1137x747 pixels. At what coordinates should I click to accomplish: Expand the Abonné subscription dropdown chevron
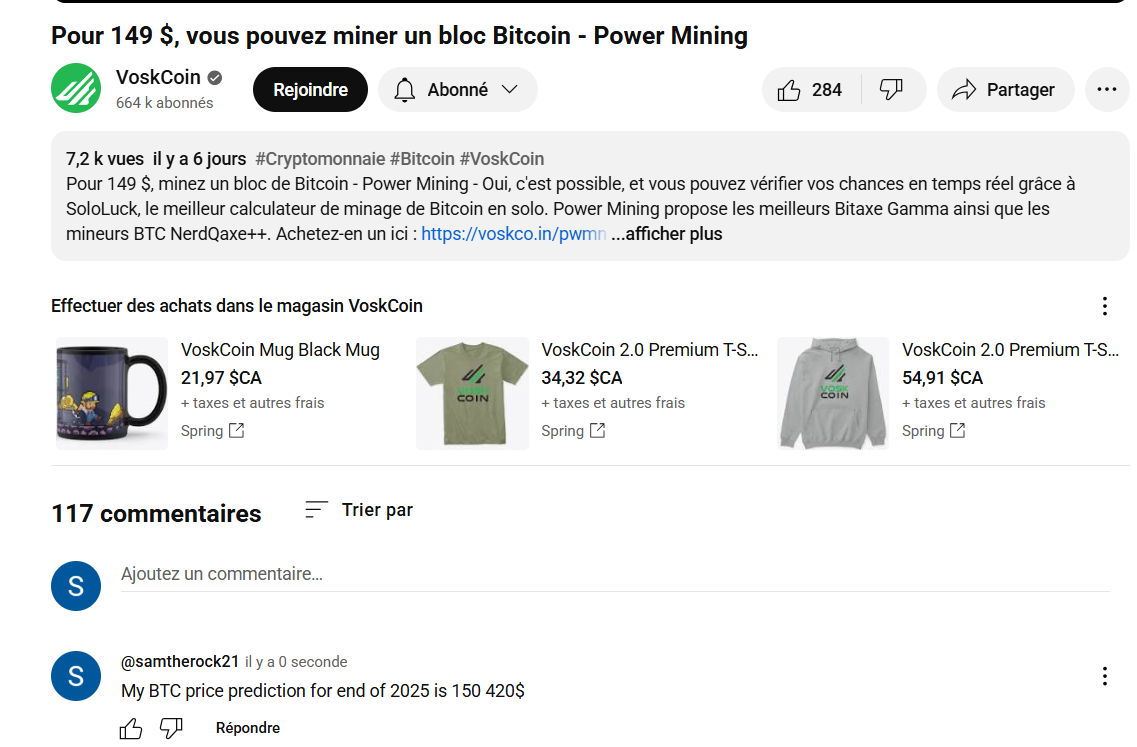pos(510,89)
